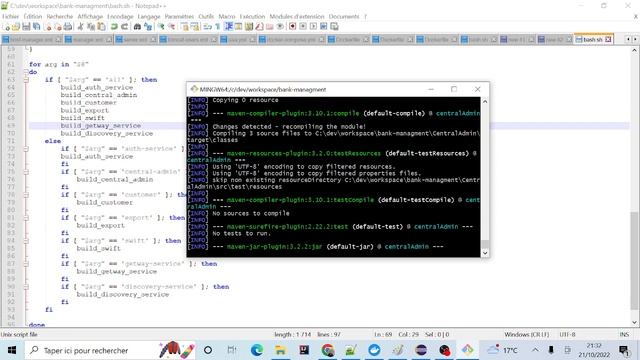Collapse the fold marker at line 87
640x360 pixels.
pos(26,264)
